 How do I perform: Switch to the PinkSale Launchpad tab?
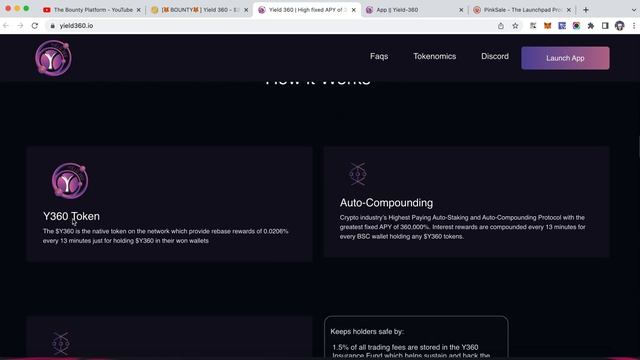pyautogui.click(x=522, y=10)
